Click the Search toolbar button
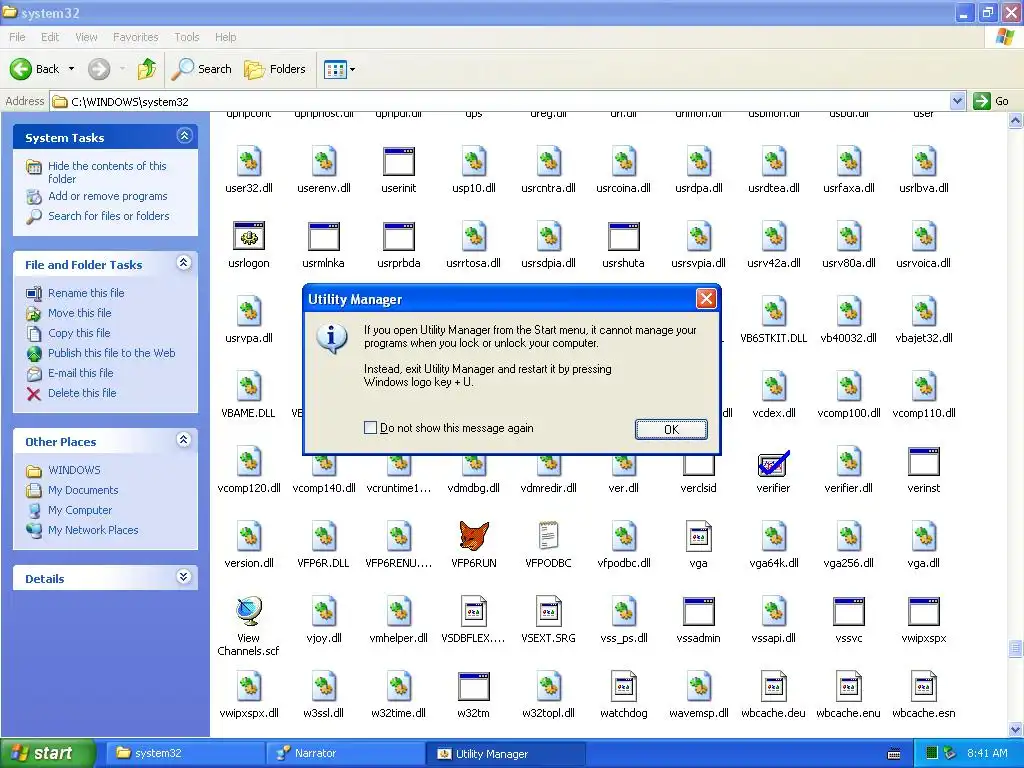This screenshot has width=1024, height=768. tap(201, 69)
